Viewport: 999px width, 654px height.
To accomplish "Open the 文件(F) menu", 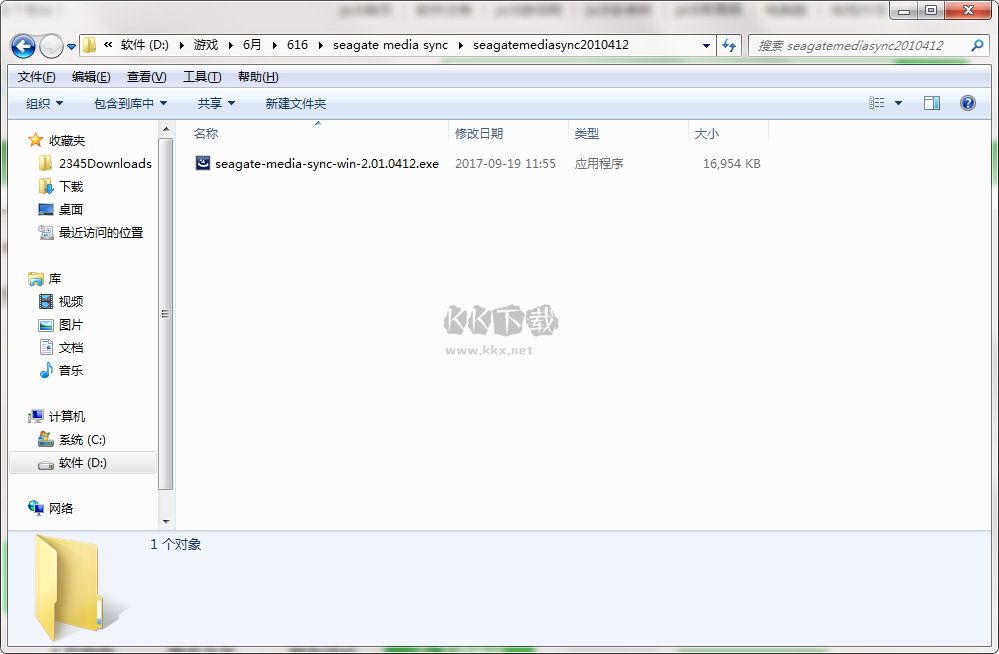I will (35, 76).
